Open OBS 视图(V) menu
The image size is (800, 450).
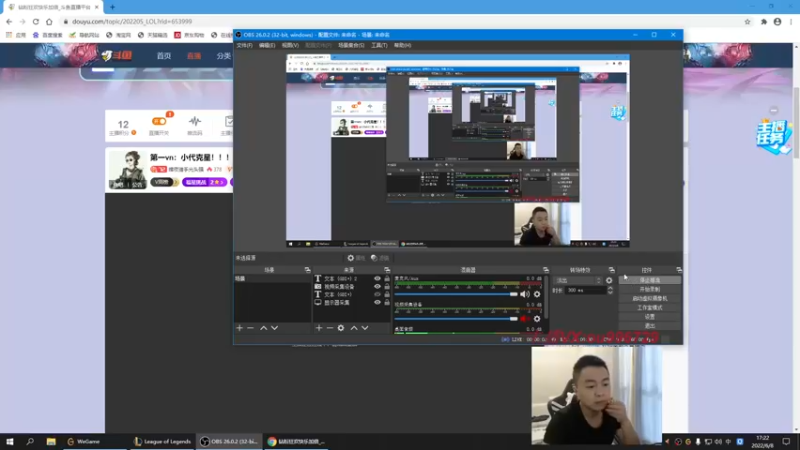(x=290, y=45)
